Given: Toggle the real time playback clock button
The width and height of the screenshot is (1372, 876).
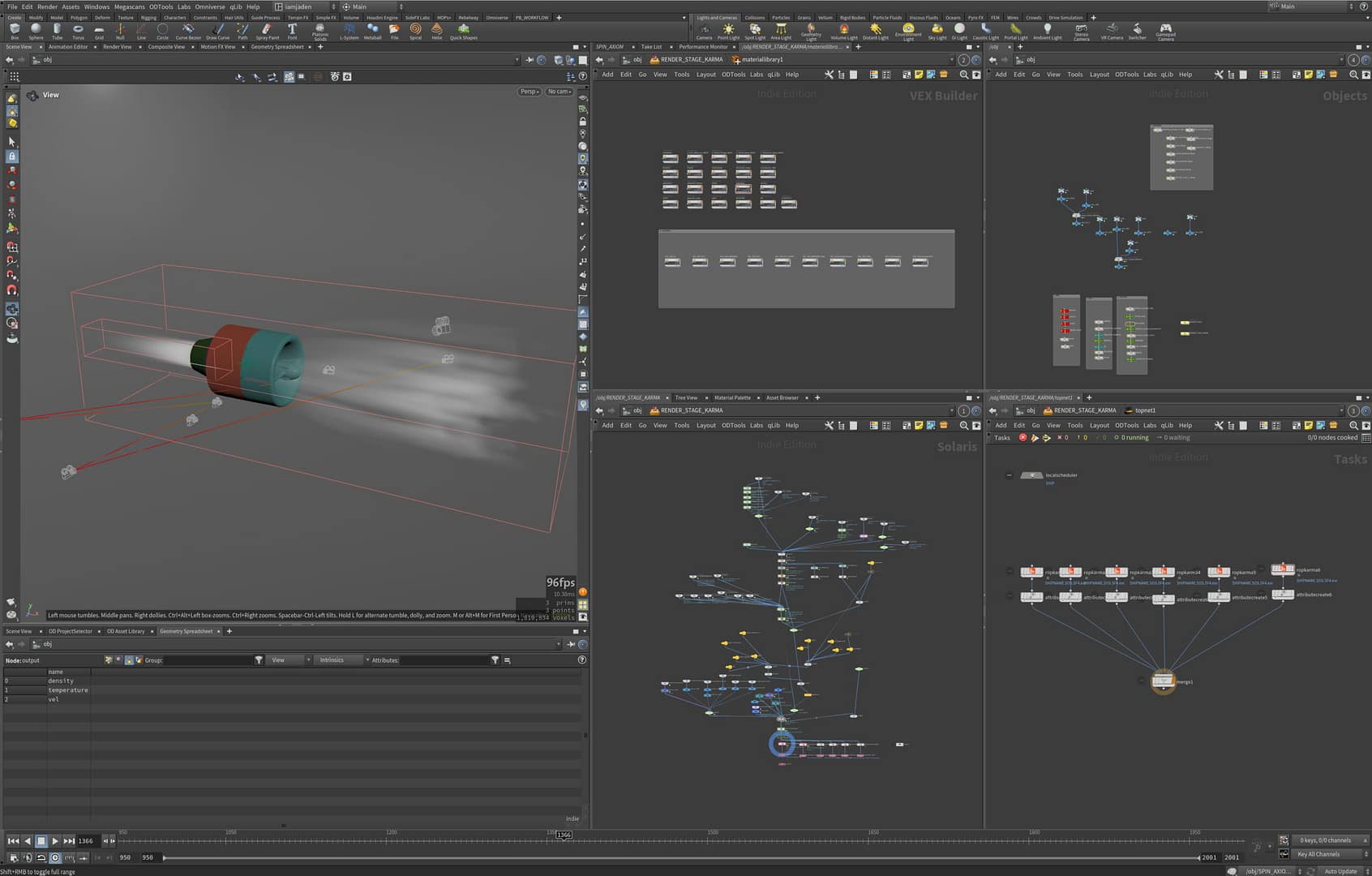Looking at the screenshot, I should (55, 857).
